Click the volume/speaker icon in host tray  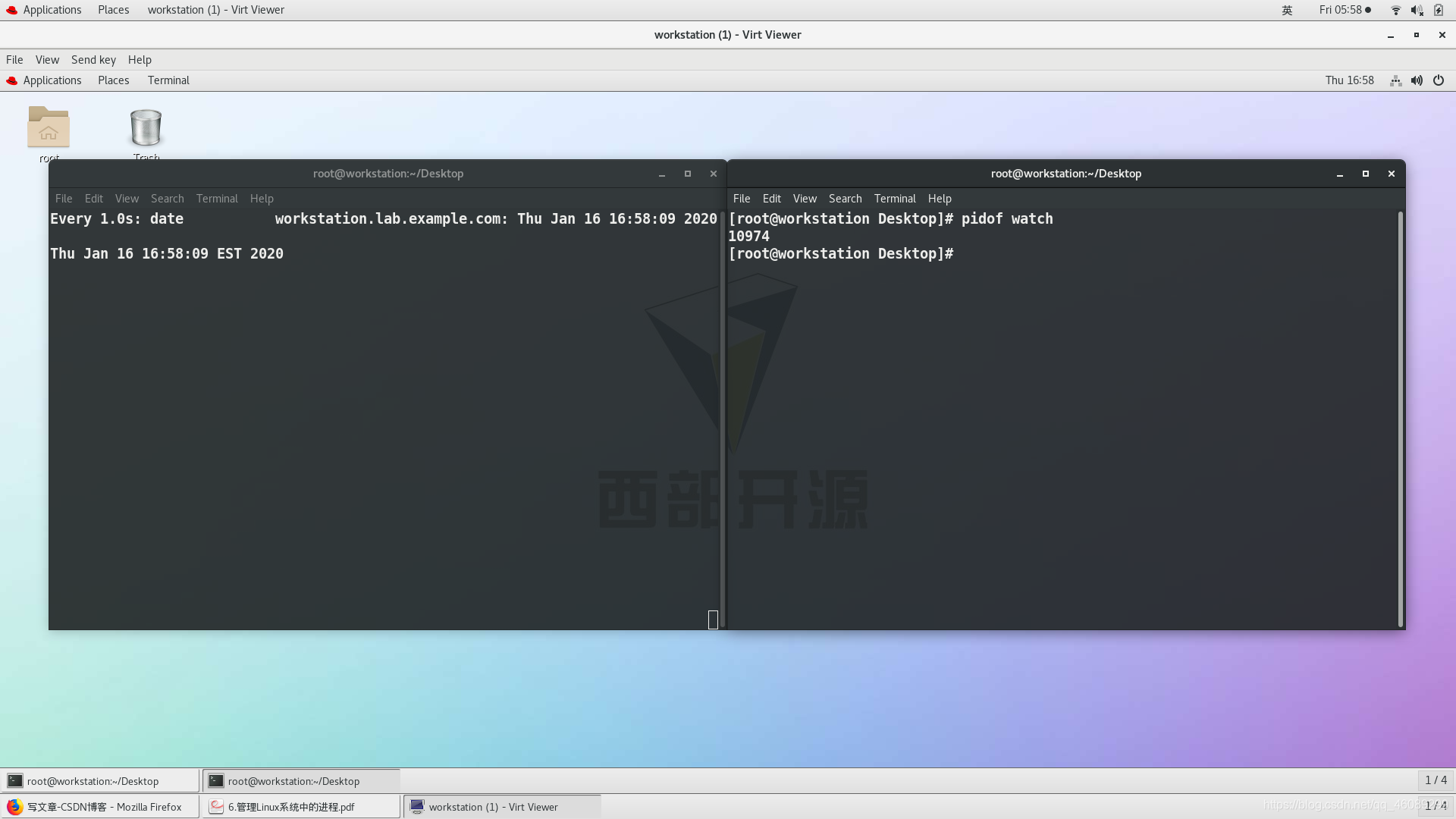pyautogui.click(x=1417, y=9)
